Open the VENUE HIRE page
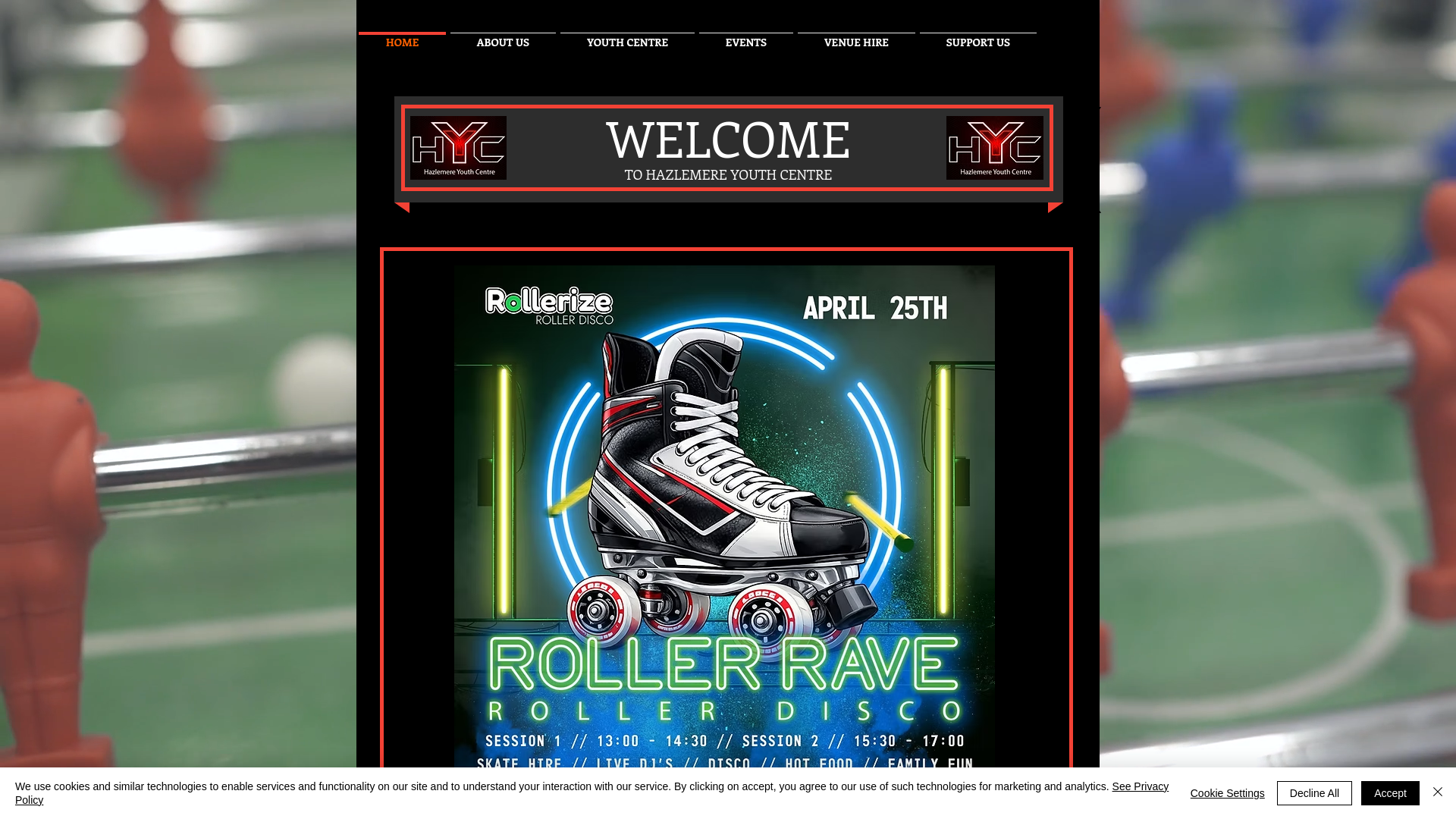Viewport: 1456px width, 819px height. point(856,42)
